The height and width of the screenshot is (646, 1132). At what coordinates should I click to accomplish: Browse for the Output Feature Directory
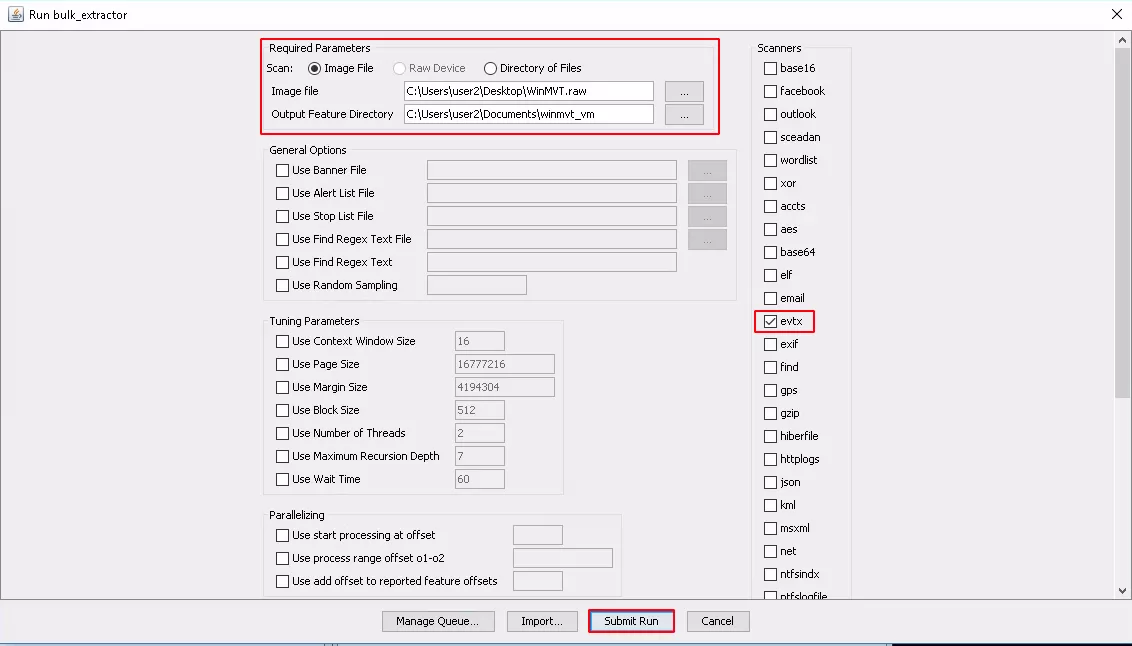point(684,115)
